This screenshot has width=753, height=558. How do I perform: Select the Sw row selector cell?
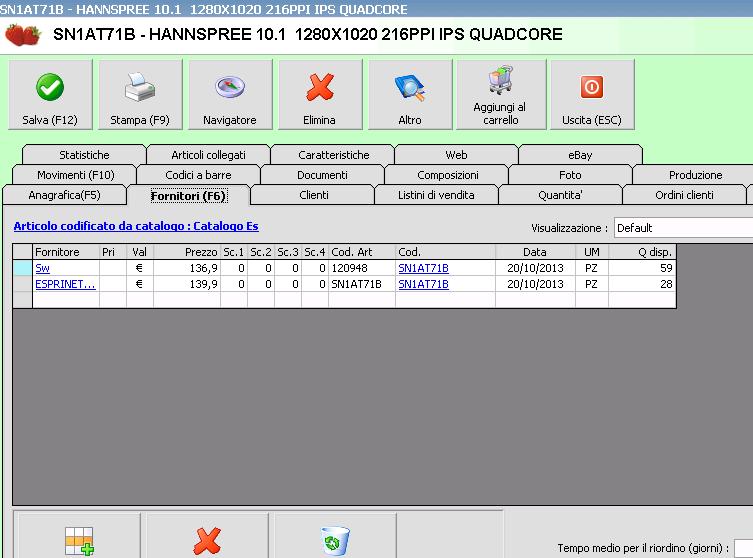coord(23,268)
